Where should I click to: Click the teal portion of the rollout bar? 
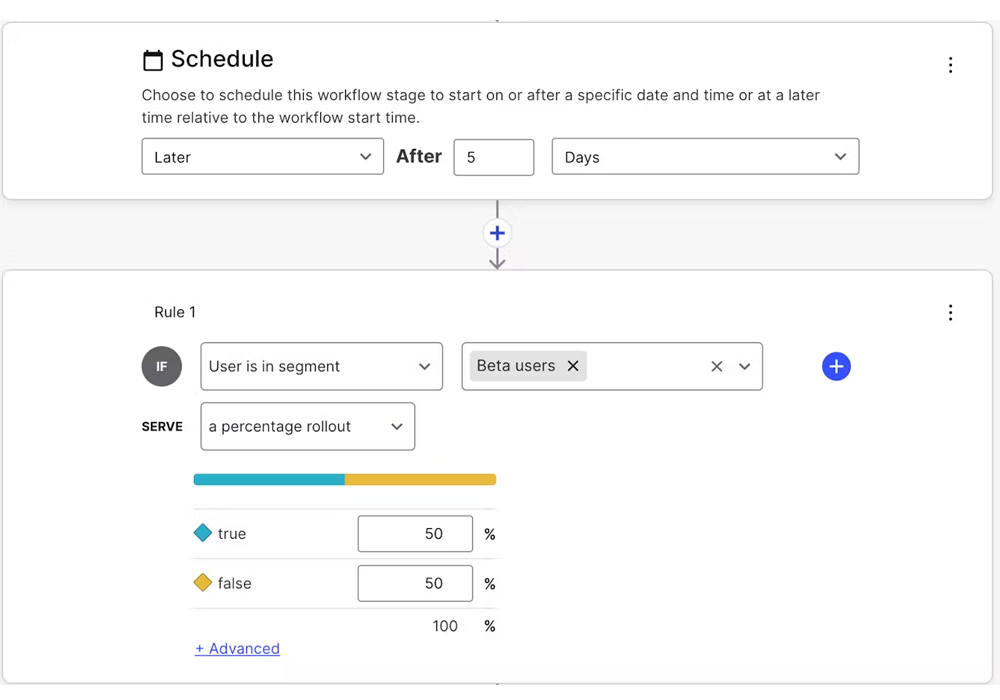268,480
